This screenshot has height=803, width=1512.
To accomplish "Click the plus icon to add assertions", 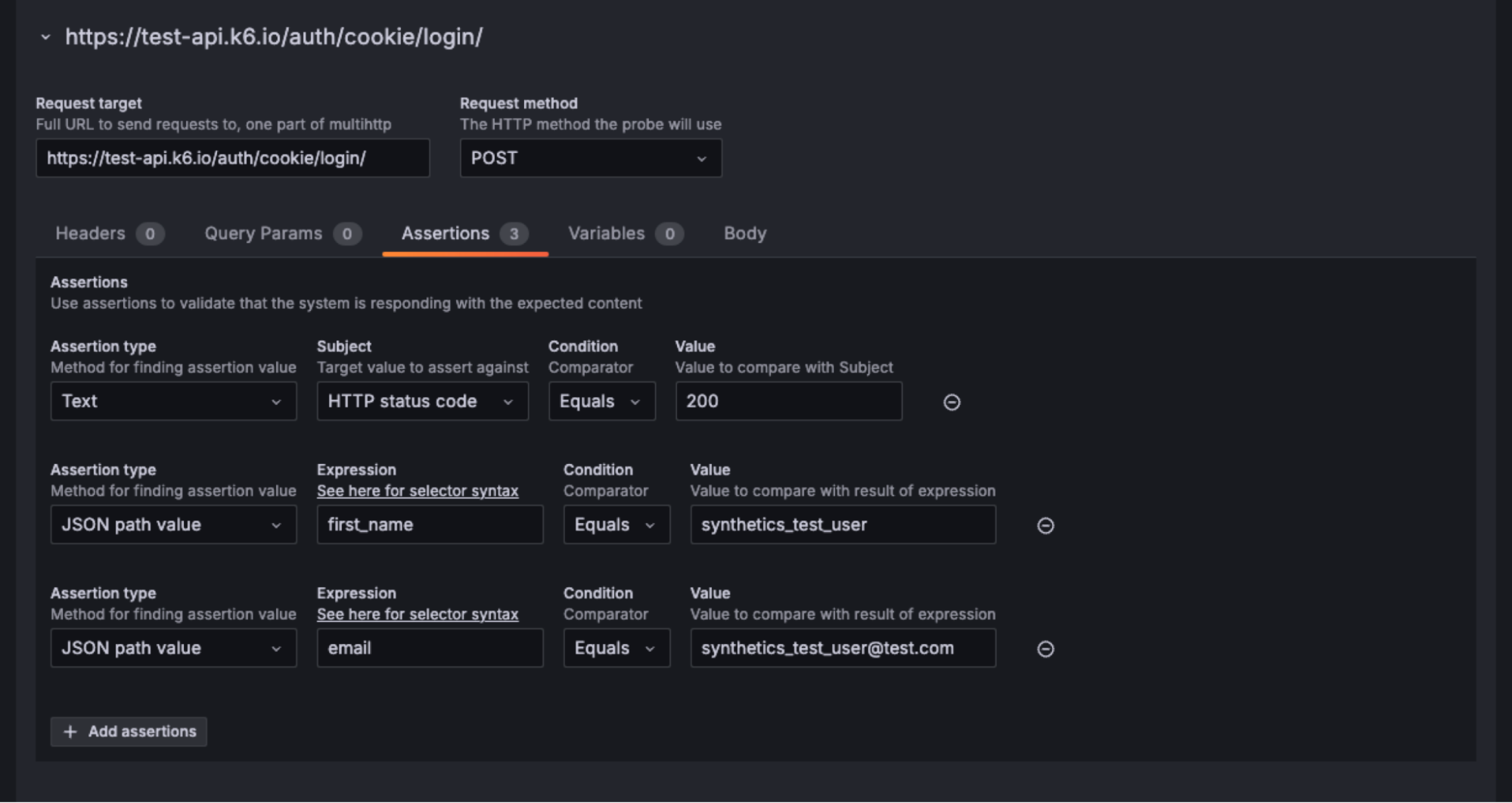I will (x=71, y=731).
